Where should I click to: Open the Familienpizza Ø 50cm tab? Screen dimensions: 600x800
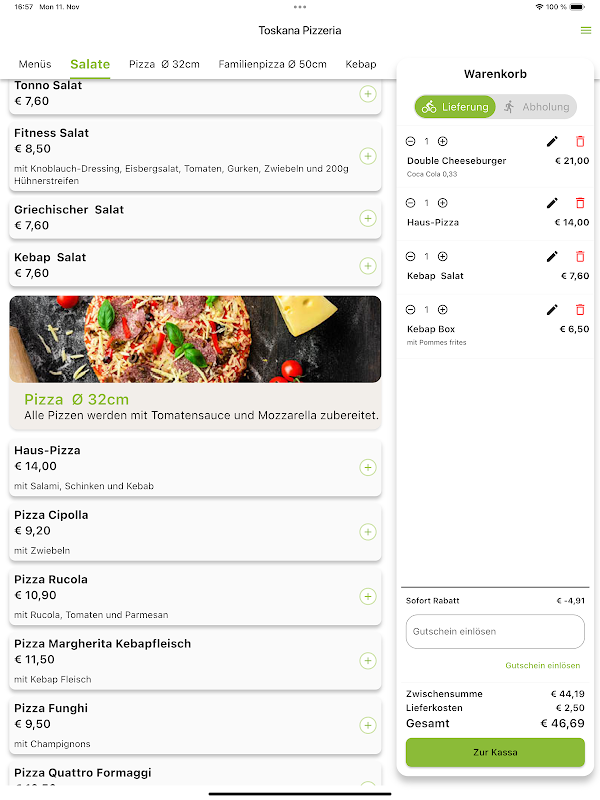tap(272, 64)
